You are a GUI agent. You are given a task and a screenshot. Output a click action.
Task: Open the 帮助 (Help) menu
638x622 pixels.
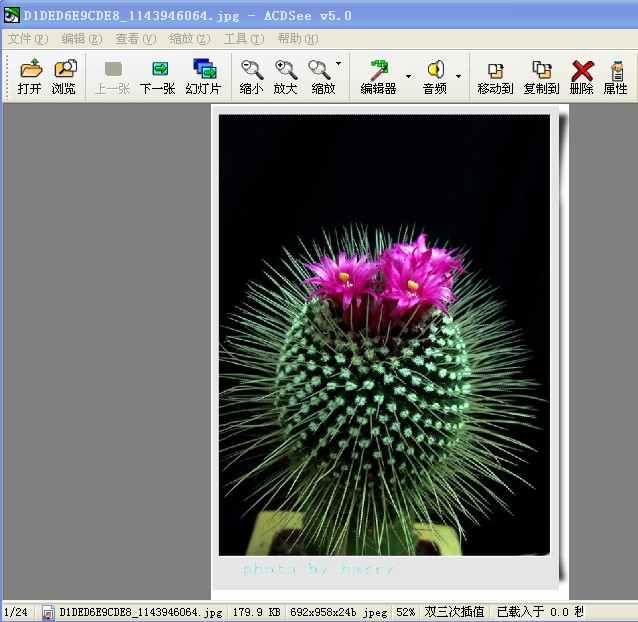pos(297,39)
